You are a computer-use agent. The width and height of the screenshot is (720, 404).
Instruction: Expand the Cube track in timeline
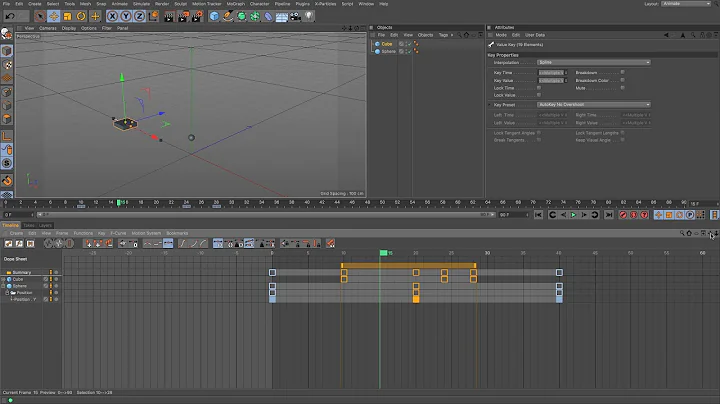pos(3,279)
